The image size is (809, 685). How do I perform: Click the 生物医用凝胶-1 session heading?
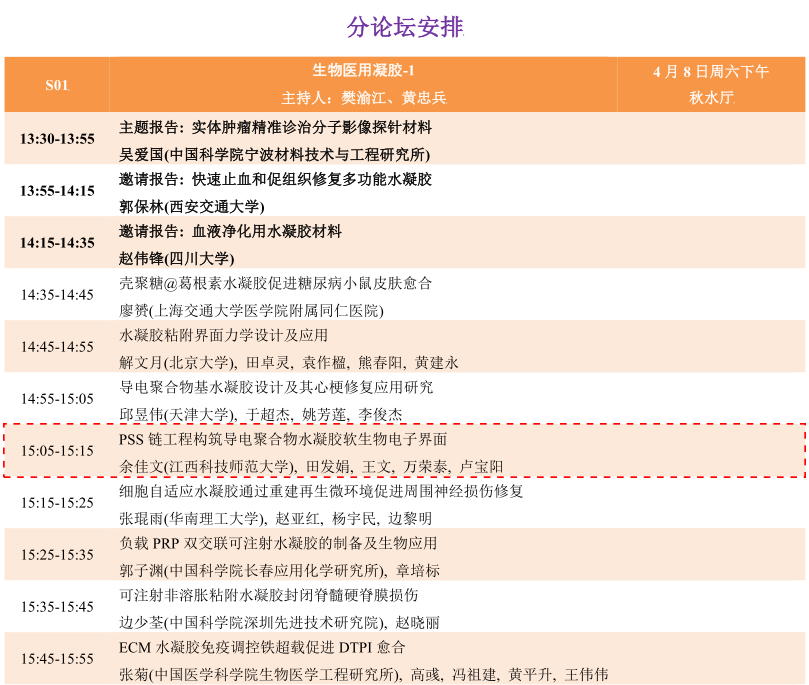(363, 71)
